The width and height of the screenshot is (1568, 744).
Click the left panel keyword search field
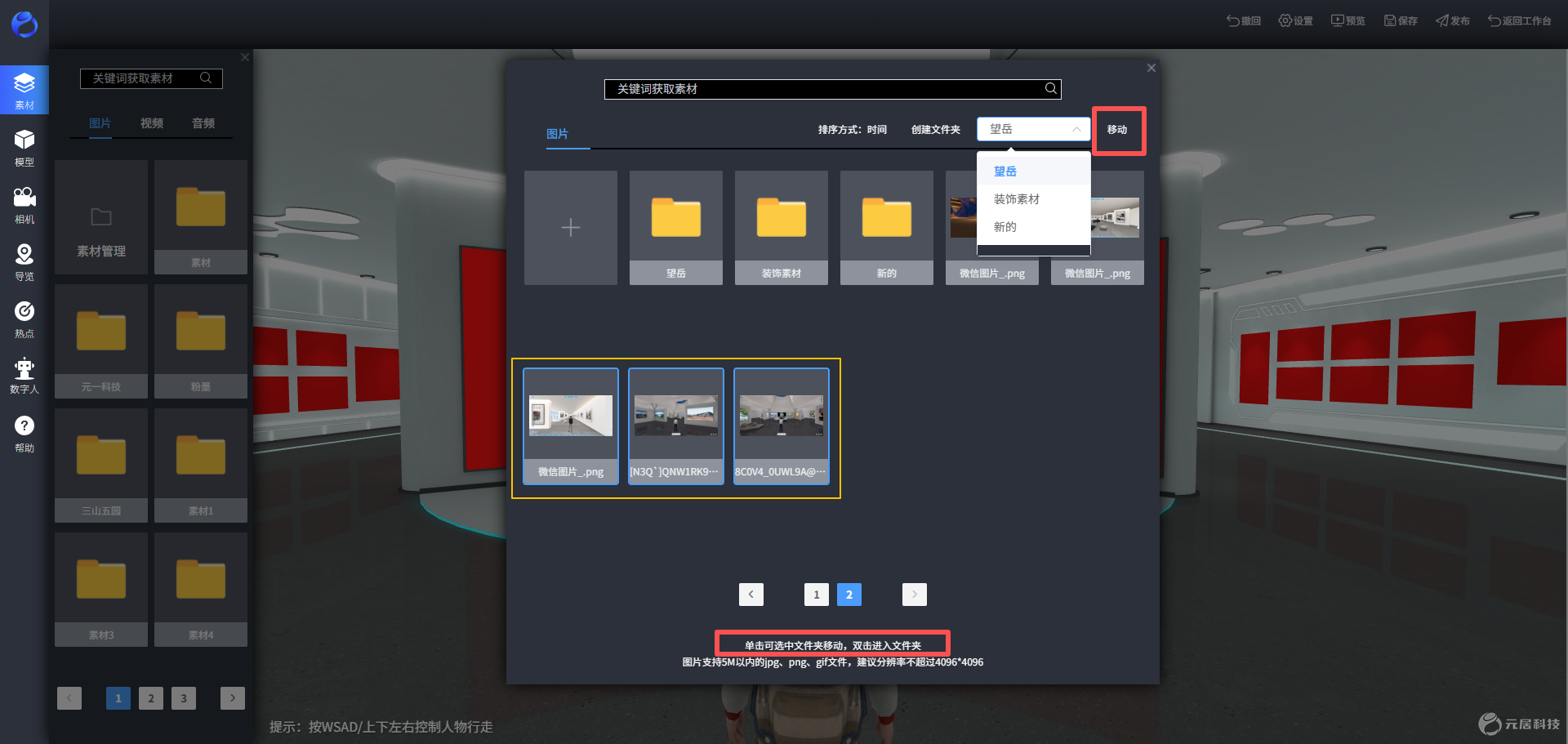(x=151, y=78)
